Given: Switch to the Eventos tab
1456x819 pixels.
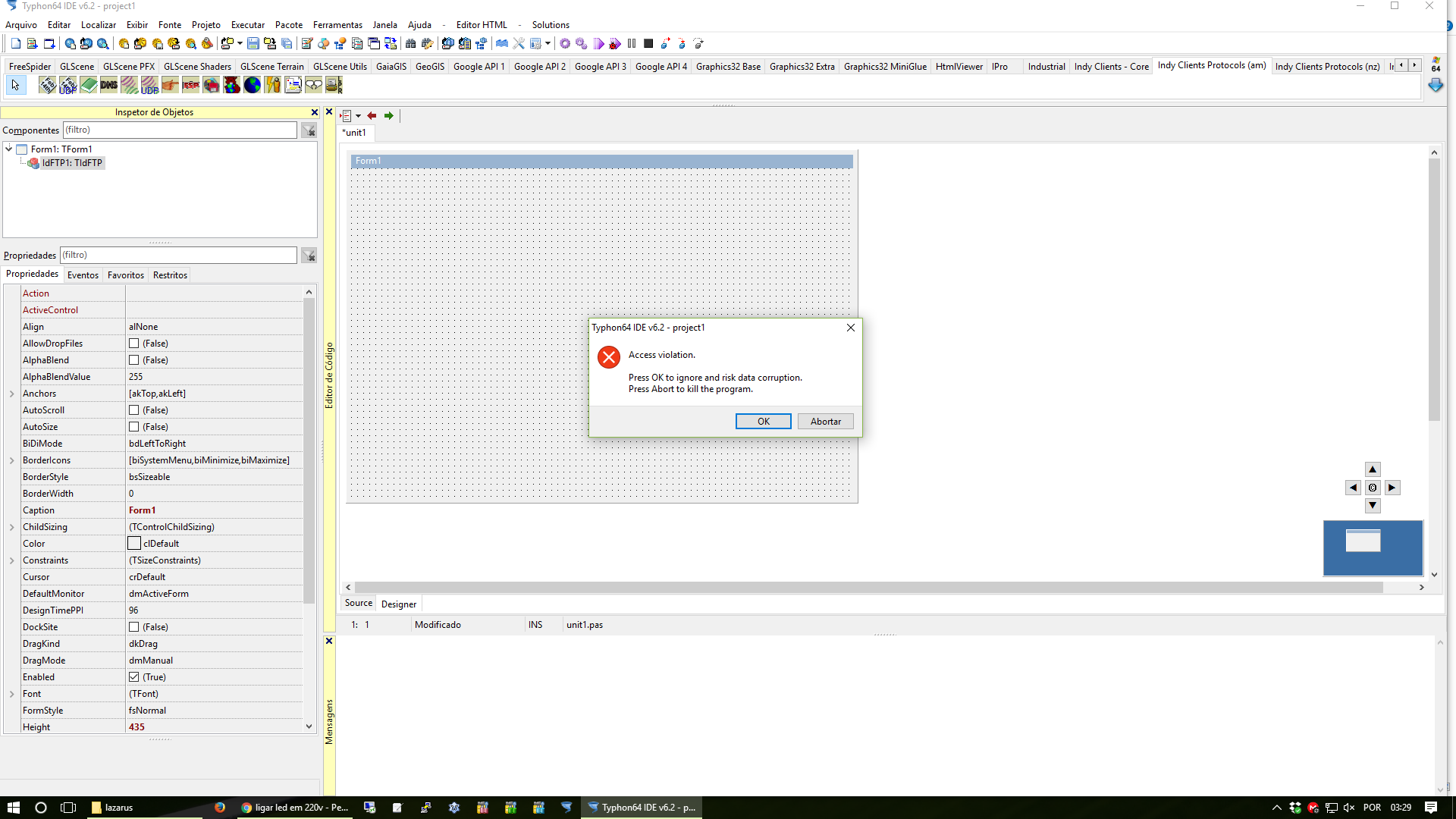Looking at the screenshot, I should coord(83,275).
